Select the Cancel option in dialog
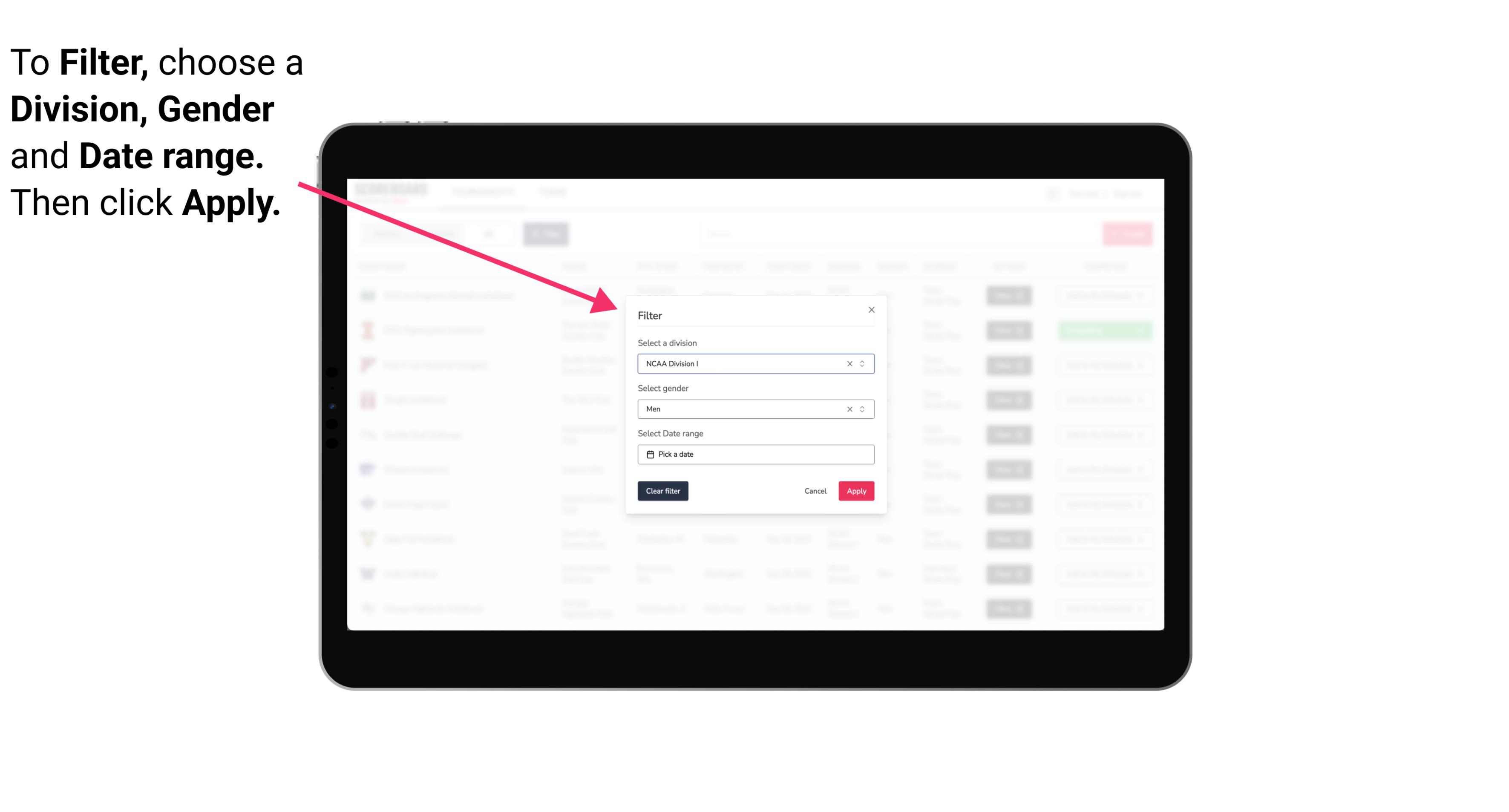Viewport: 1509px width, 812px height. (816, 491)
